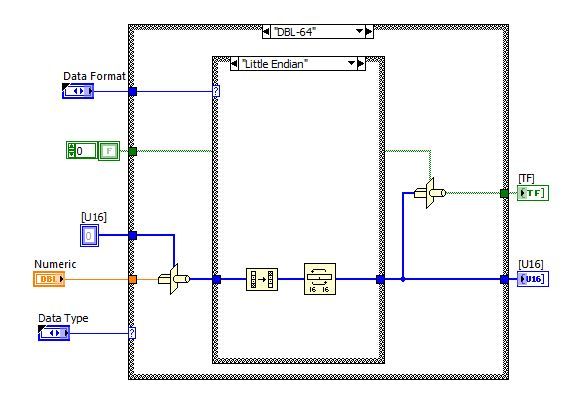
Task: Select the [U16] array constant input
Action: pyautogui.click(x=90, y=235)
